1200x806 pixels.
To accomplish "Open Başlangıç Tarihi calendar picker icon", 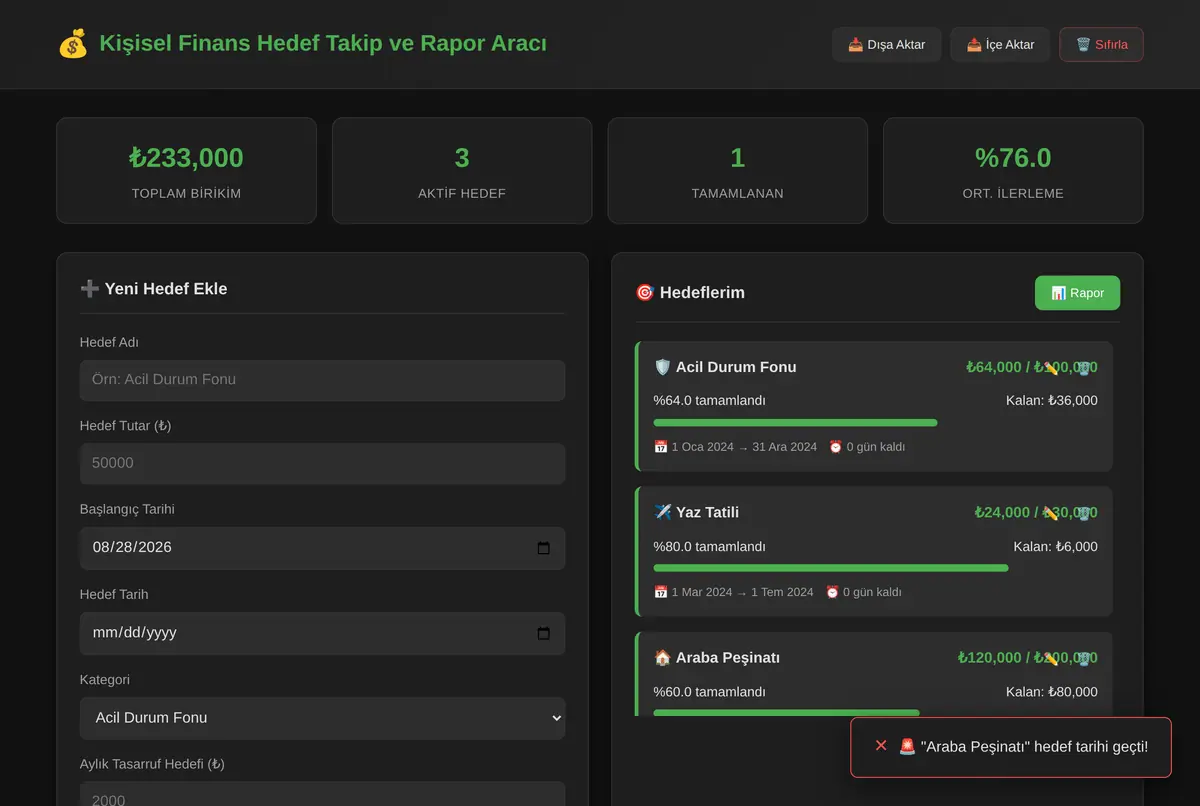I will [544, 548].
